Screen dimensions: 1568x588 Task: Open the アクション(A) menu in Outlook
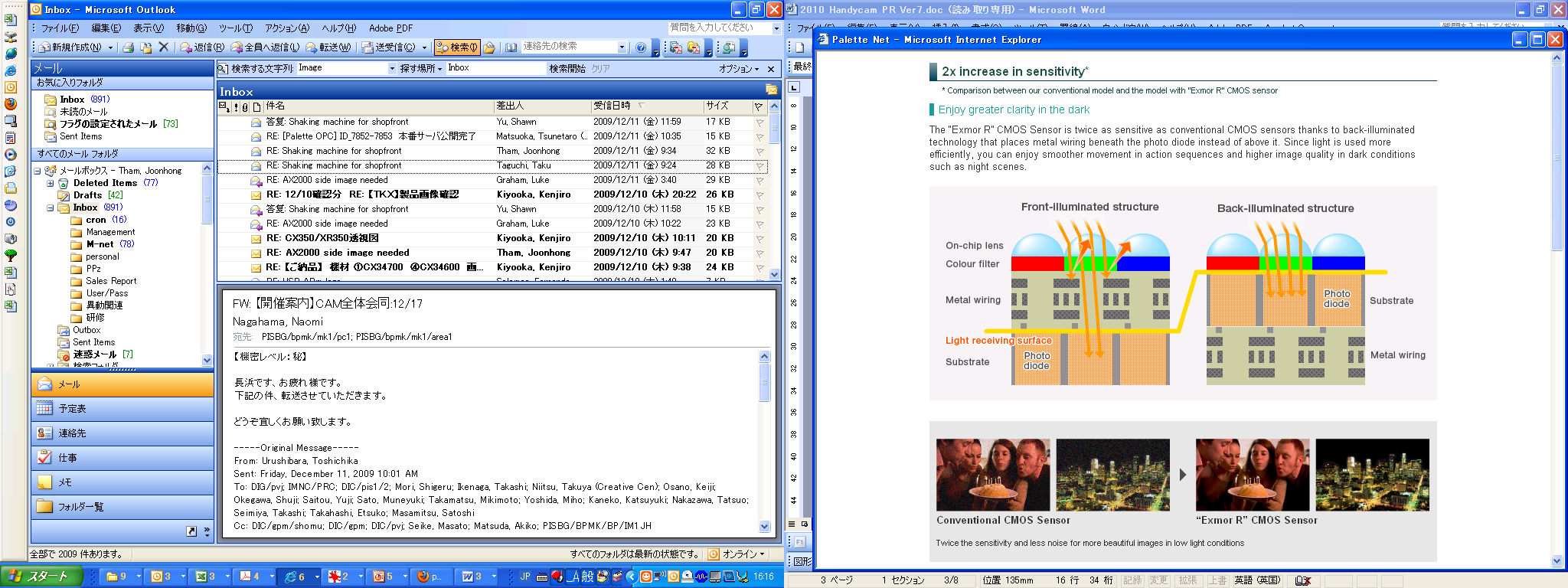(287, 28)
